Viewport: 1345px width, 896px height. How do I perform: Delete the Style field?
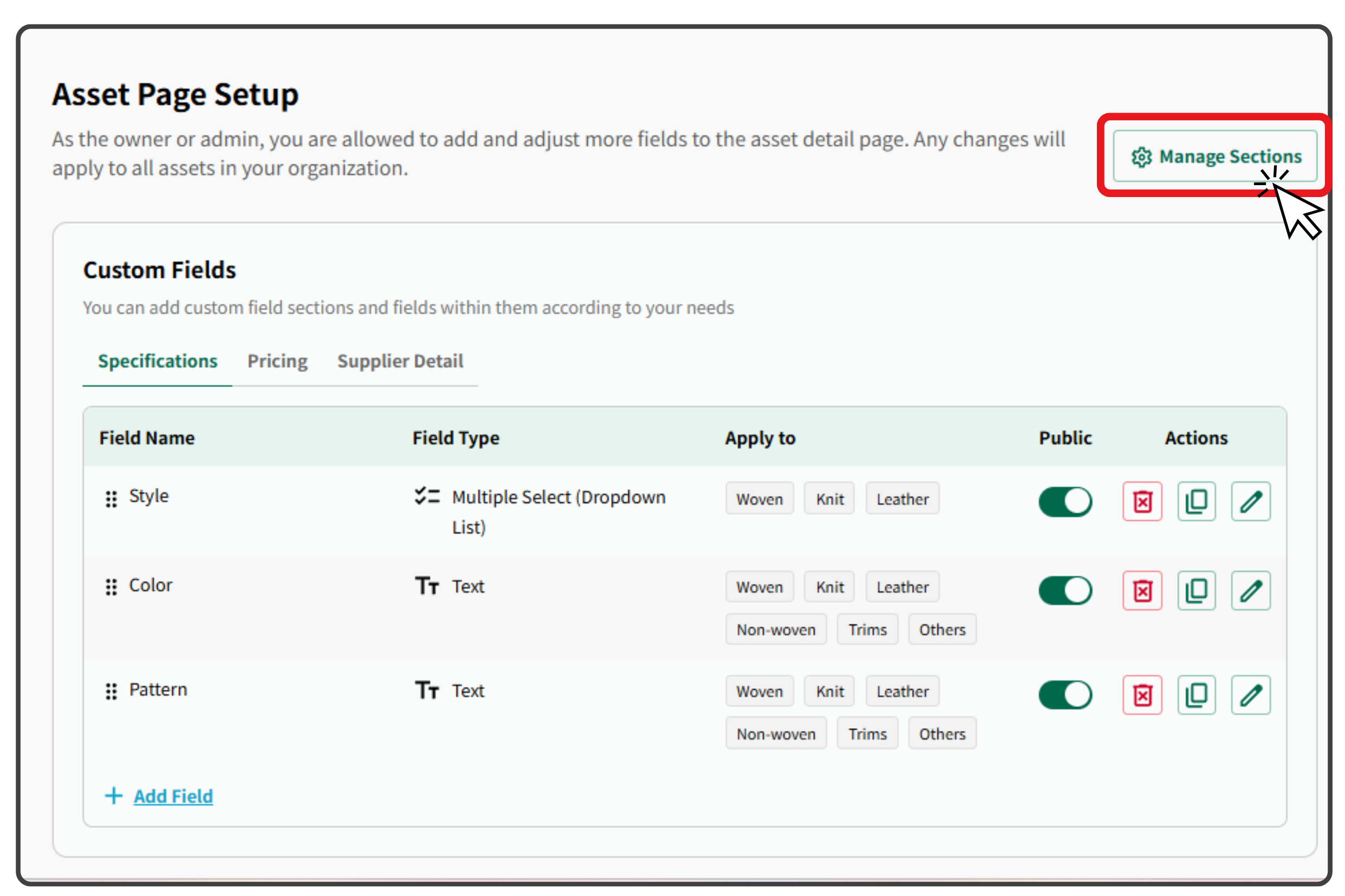[1141, 502]
